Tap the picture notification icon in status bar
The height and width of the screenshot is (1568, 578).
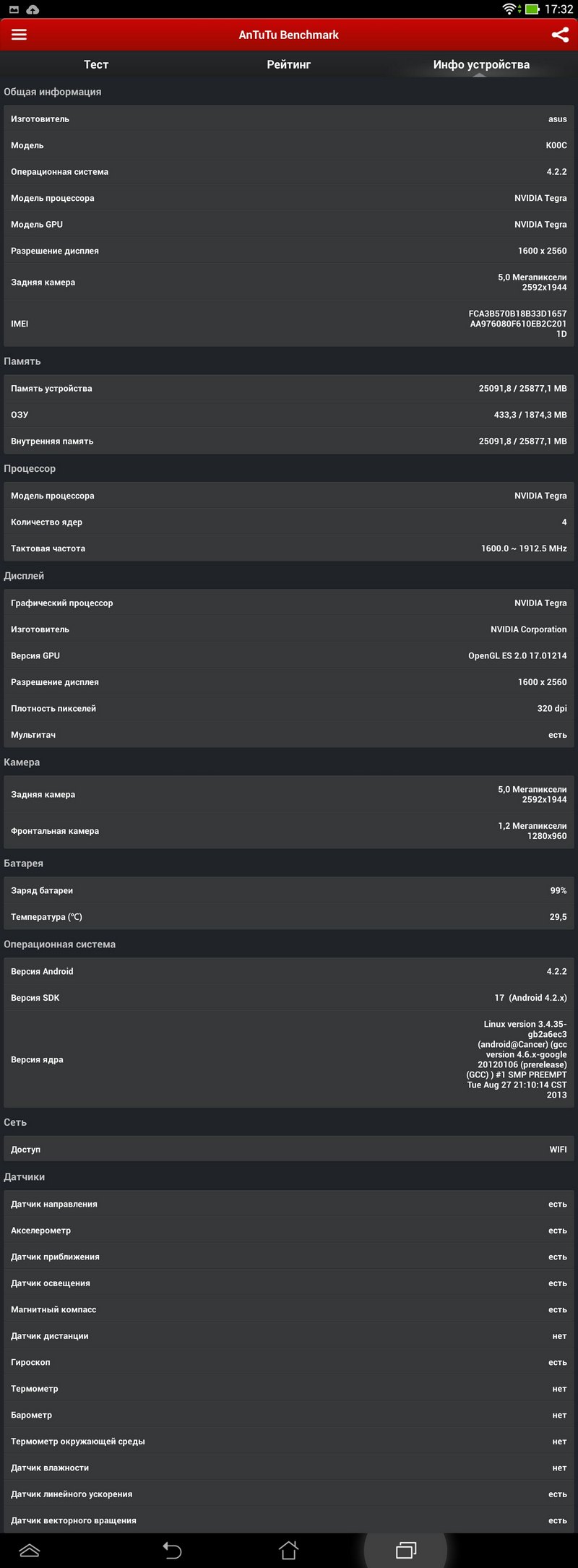point(14,9)
